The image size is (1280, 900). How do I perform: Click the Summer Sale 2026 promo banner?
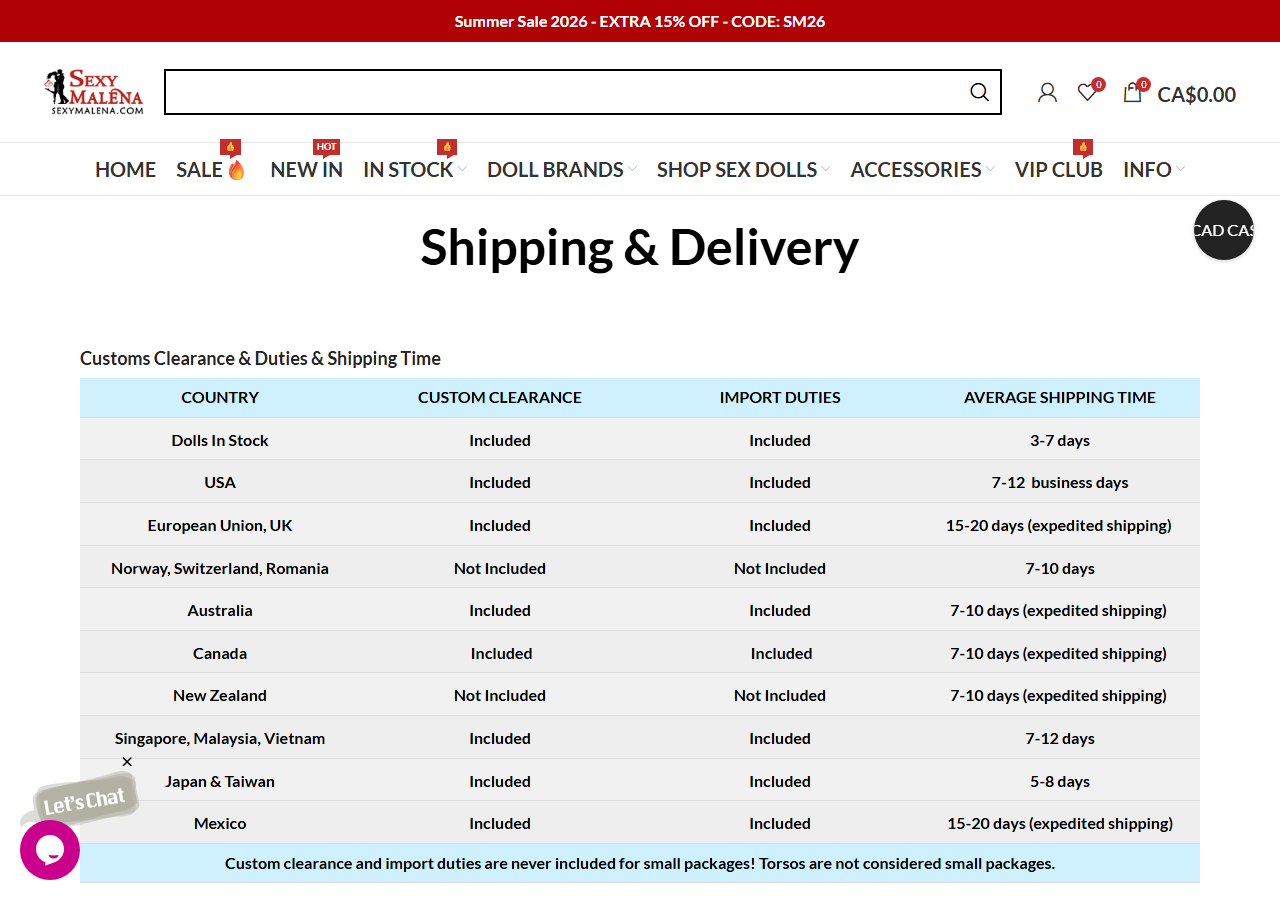click(x=640, y=21)
